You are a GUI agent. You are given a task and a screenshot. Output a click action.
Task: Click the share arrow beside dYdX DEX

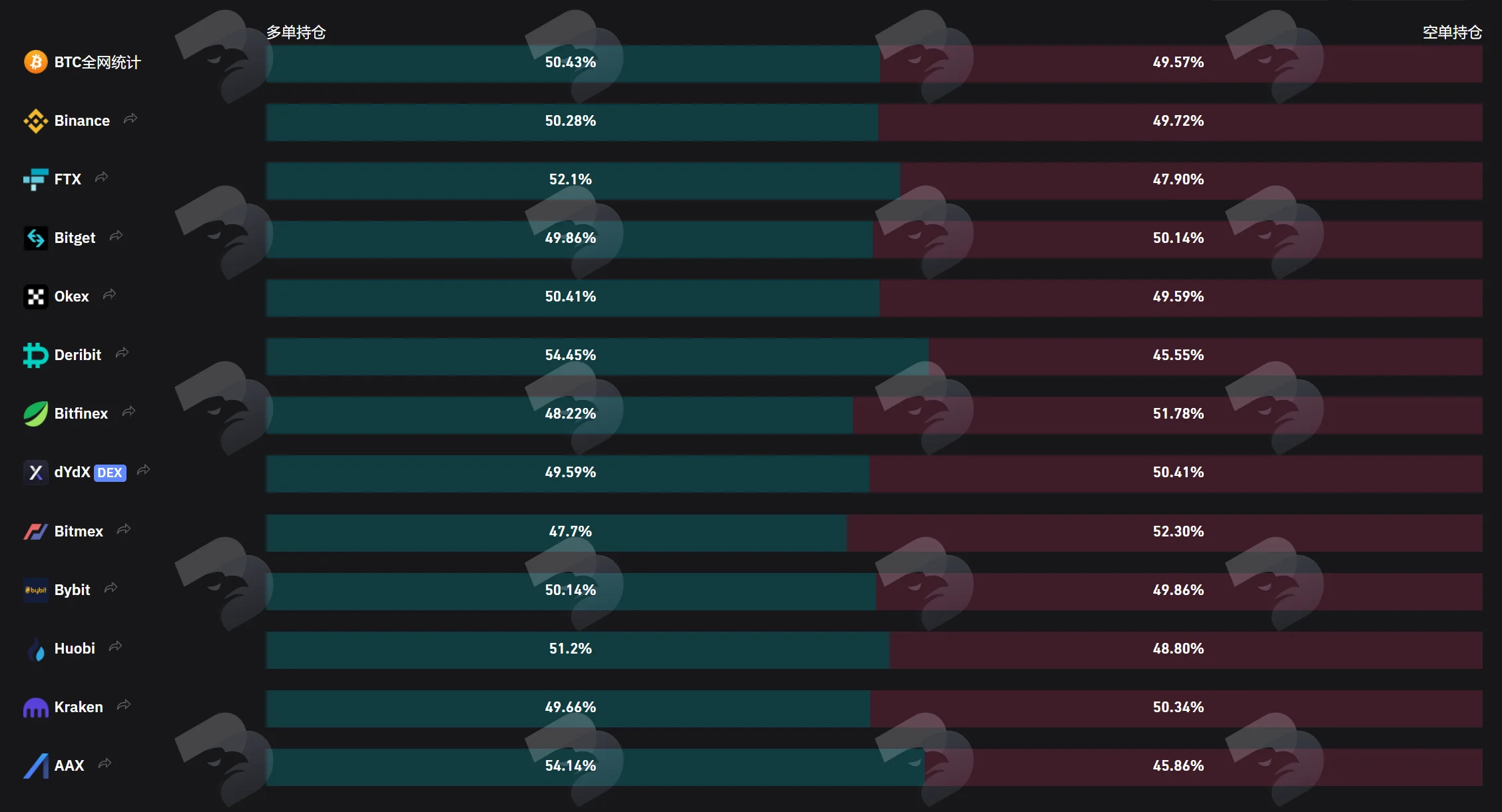143,471
